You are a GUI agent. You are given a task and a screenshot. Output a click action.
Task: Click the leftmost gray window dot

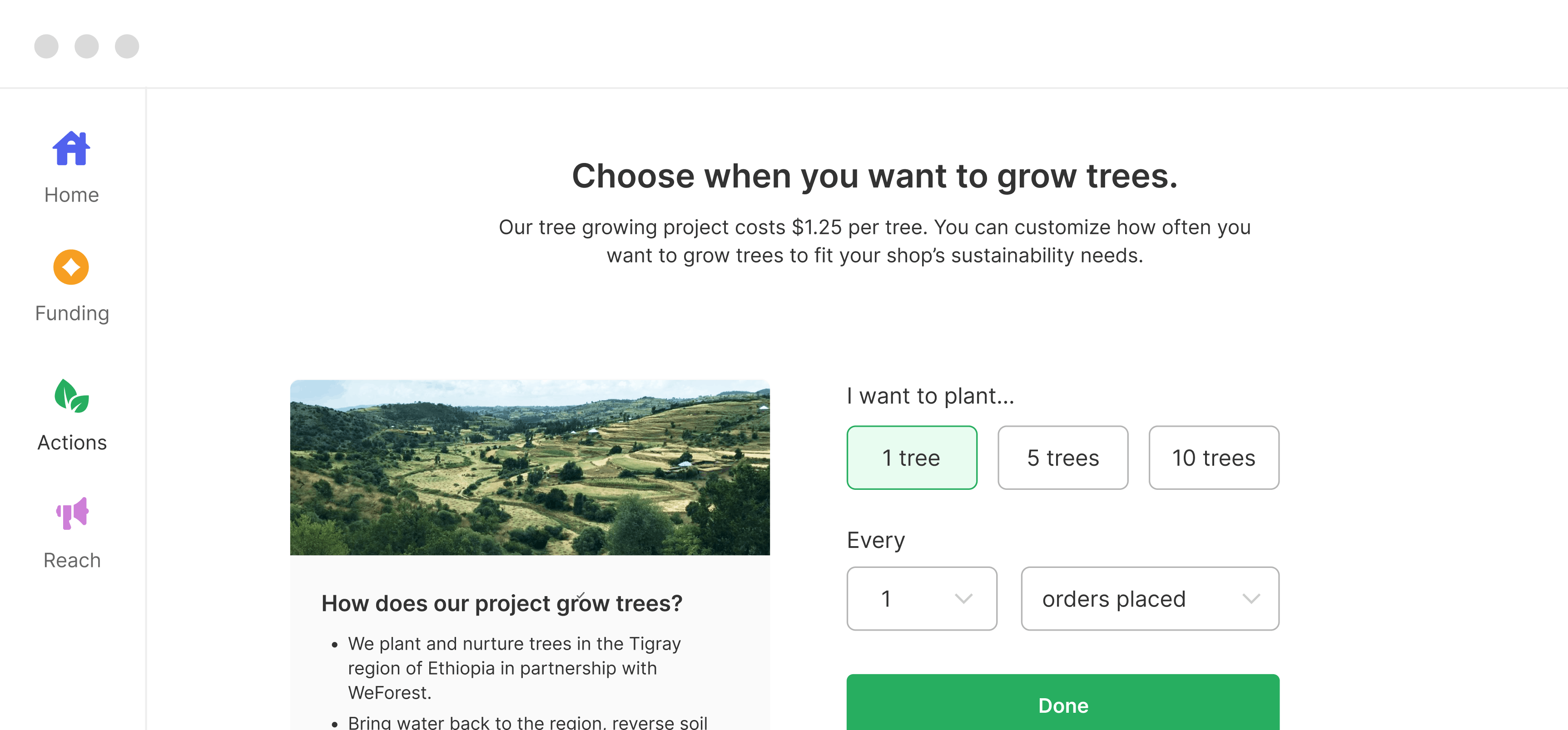(x=46, y=46)
